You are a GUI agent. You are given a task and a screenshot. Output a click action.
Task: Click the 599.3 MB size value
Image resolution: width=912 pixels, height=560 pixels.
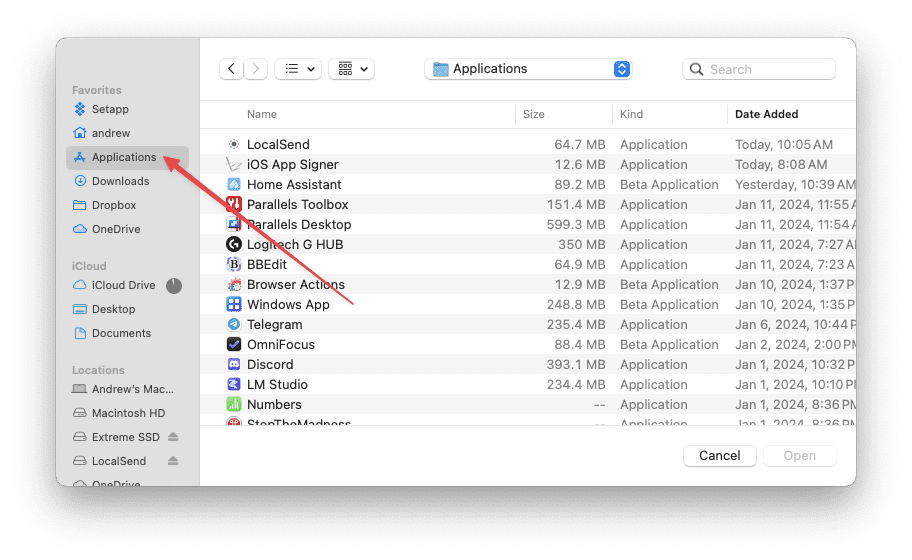point(576,224)
